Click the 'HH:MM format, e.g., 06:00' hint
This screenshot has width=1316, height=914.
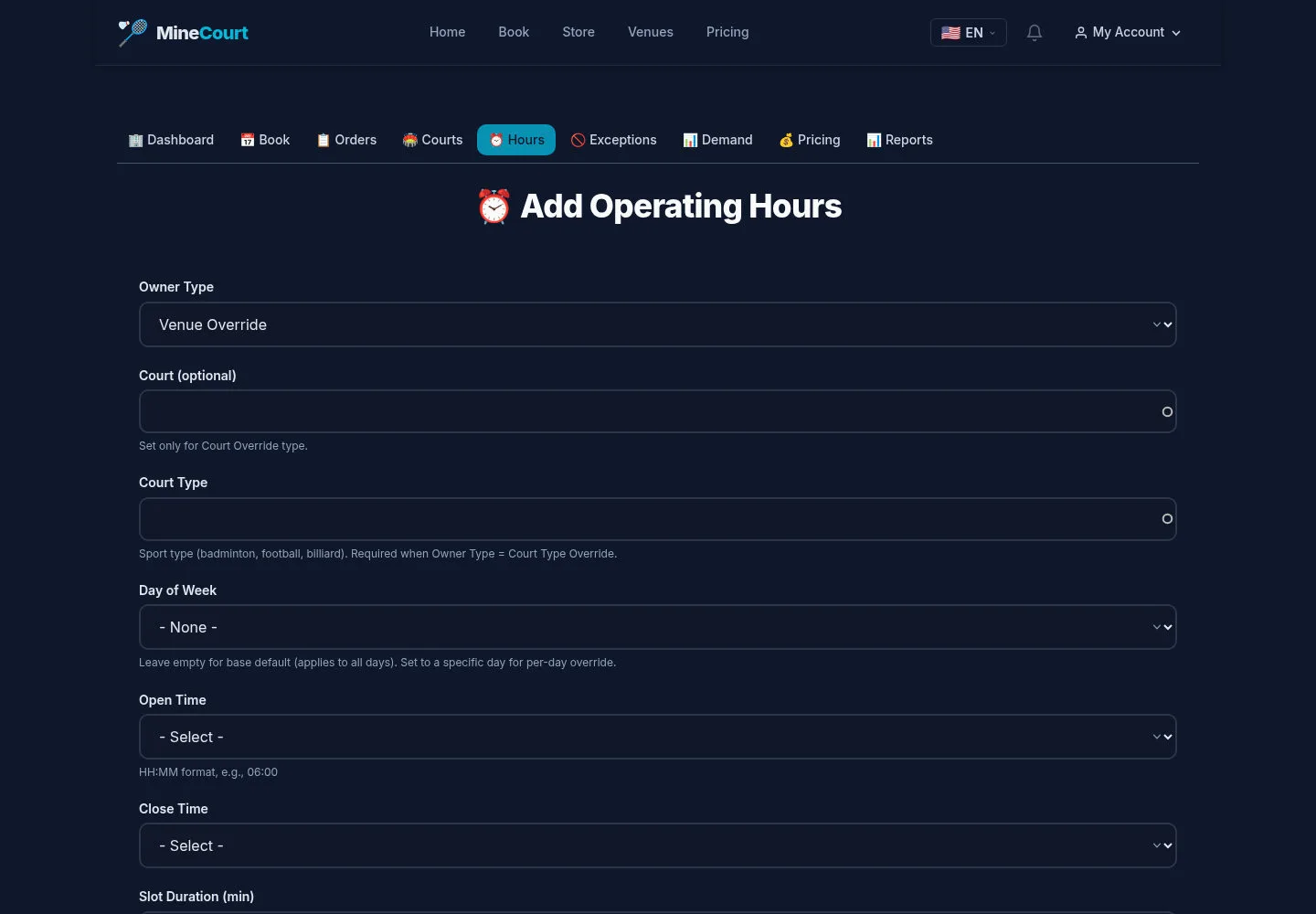(x=208, y=772)
